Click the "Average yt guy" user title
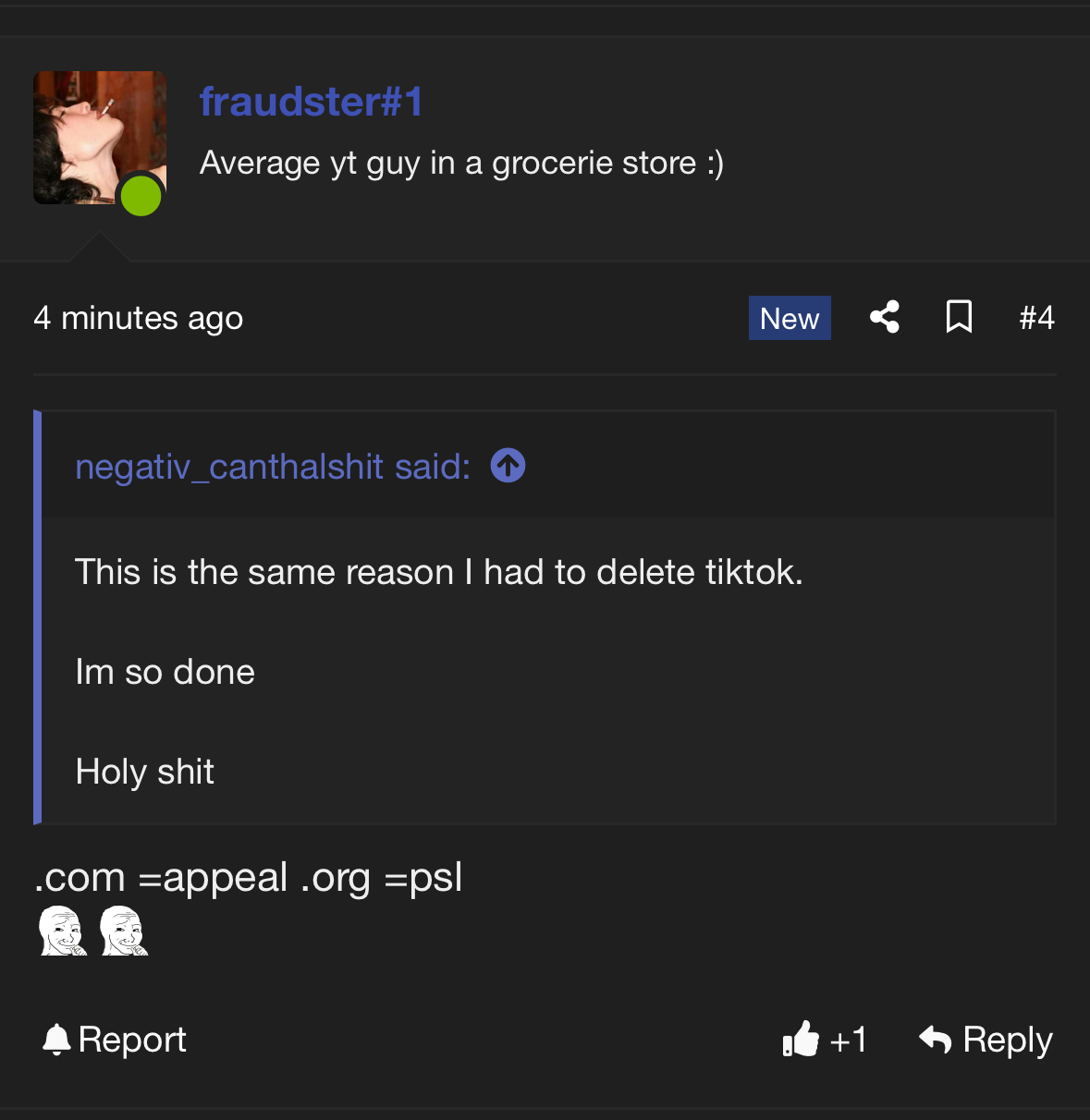Screen dimensions: 1090x1120 click(x=461, y=164)
